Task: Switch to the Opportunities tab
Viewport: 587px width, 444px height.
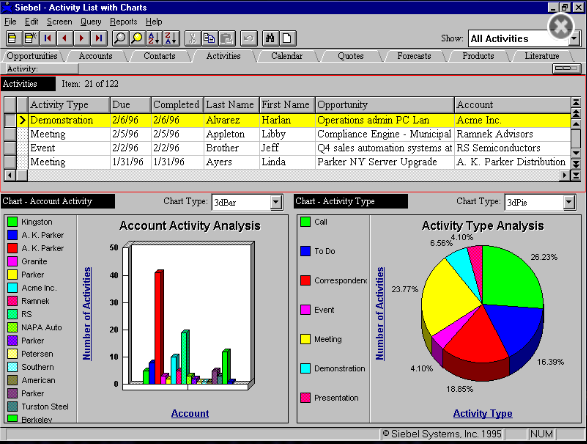Action: [x=32, y=56]
